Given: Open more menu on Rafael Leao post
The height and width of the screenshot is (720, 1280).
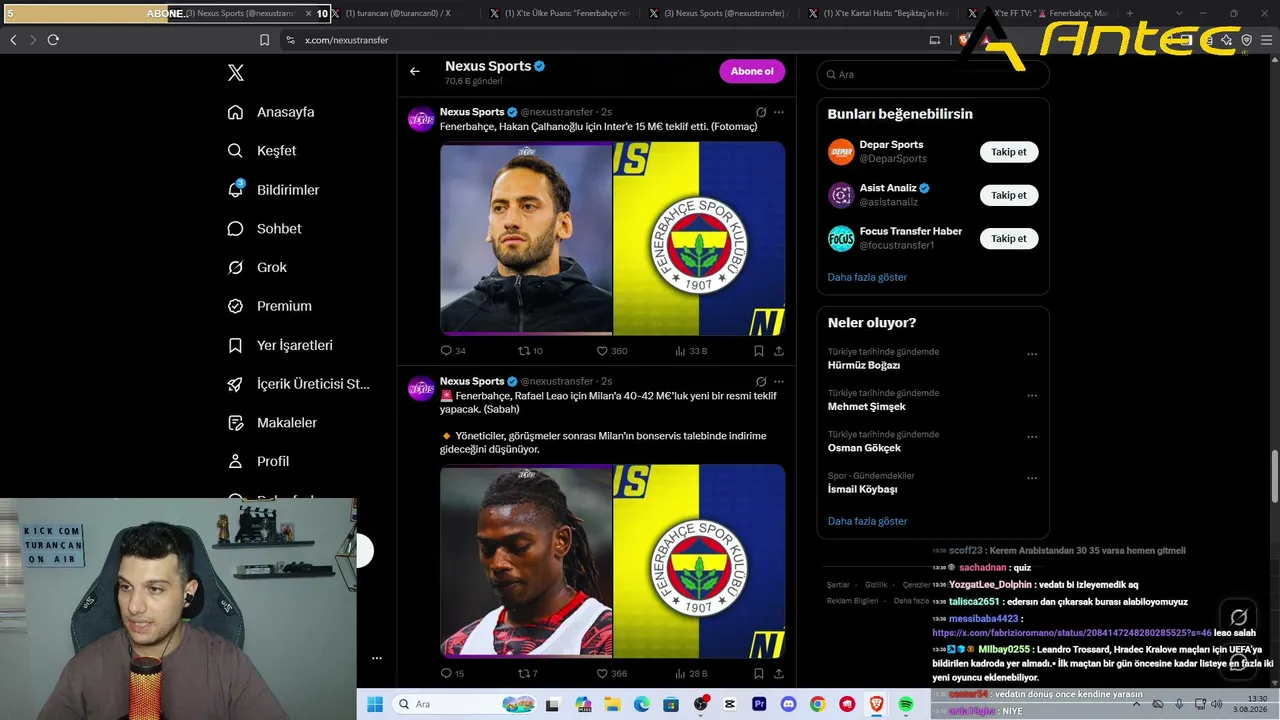Looking at the screenshot, I should (779, 382).
